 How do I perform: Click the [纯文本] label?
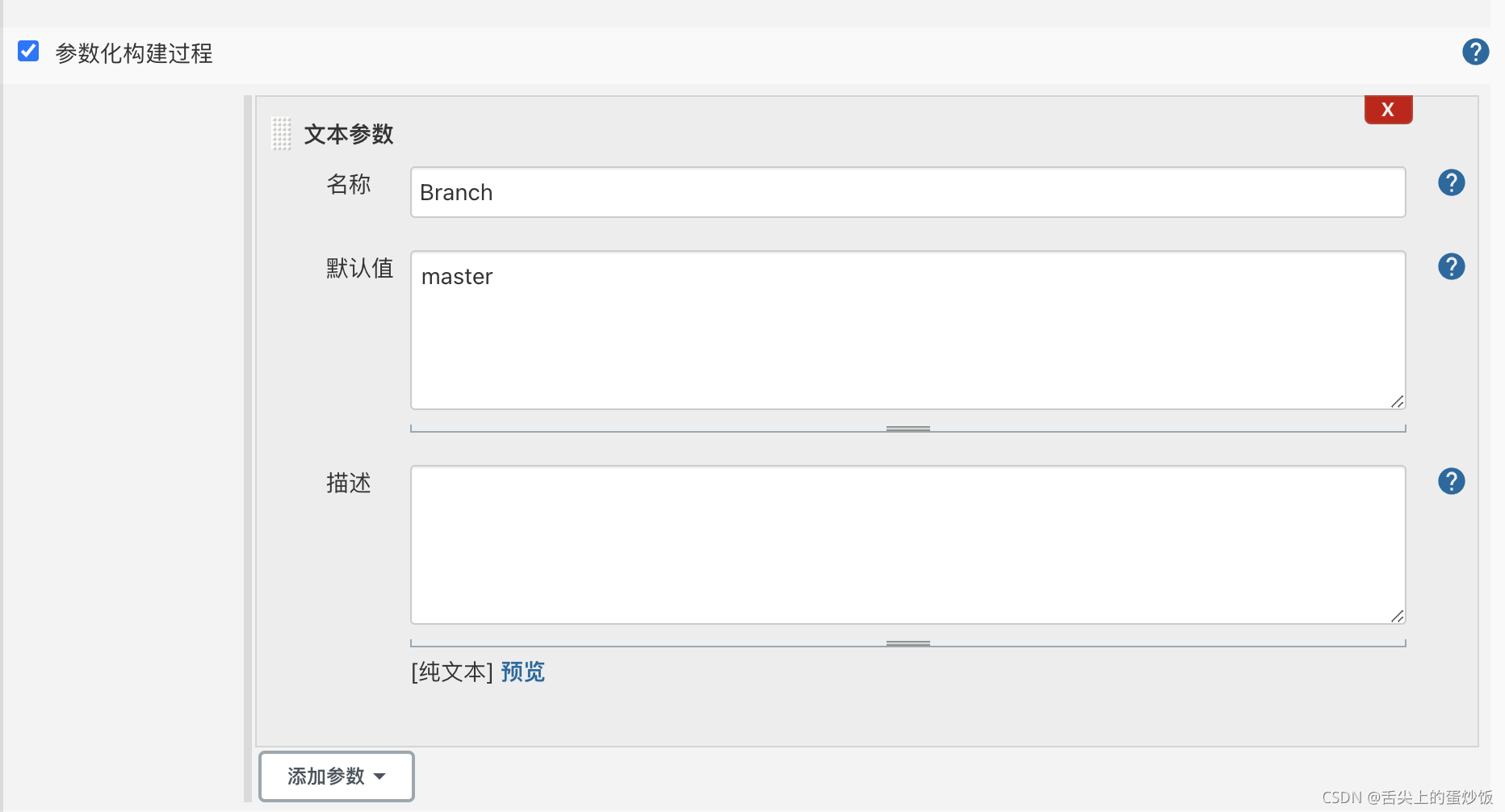coord(452,672)
